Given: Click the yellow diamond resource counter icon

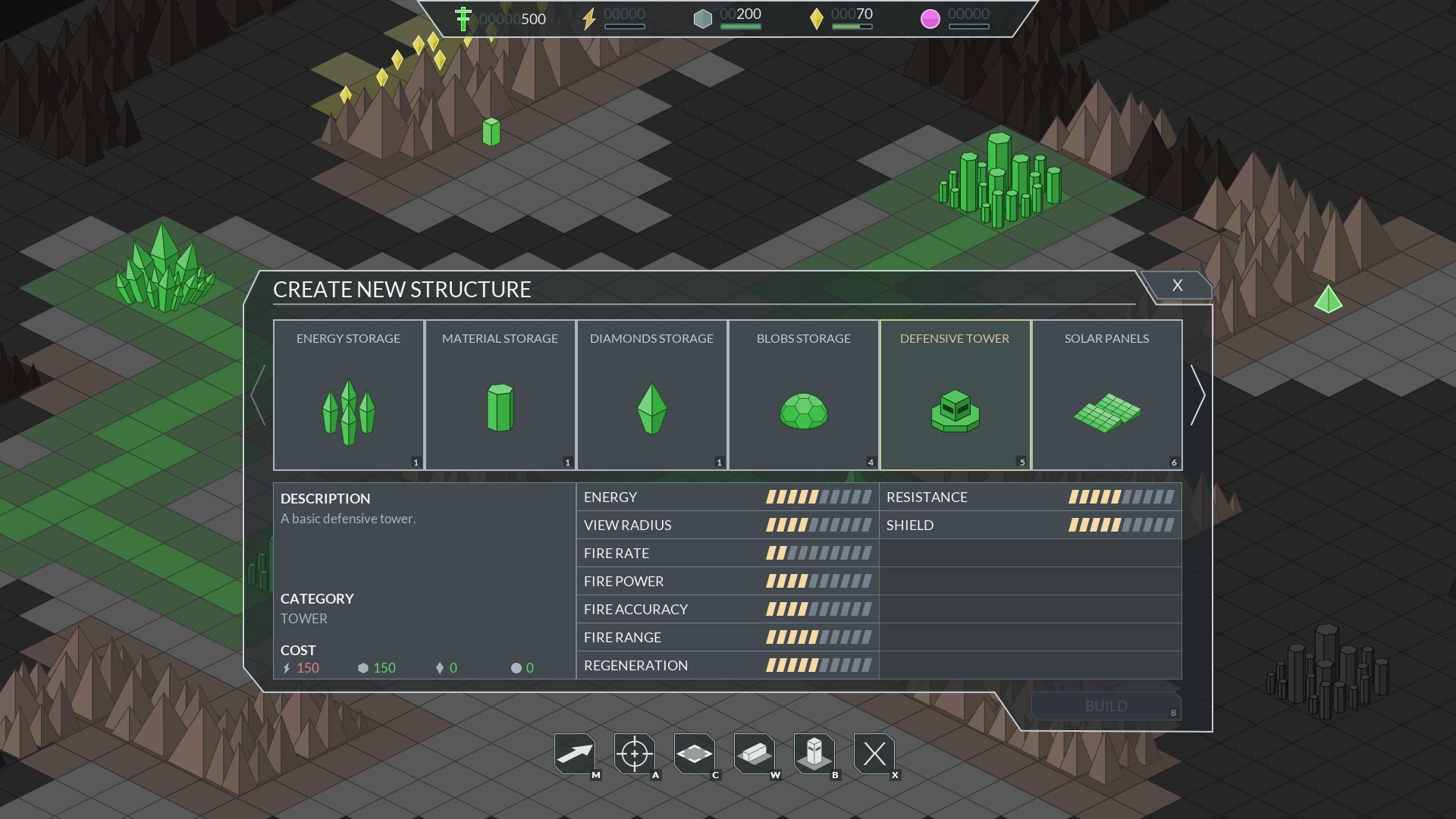Looking at the screenshot, I should (x=816, y=19).
